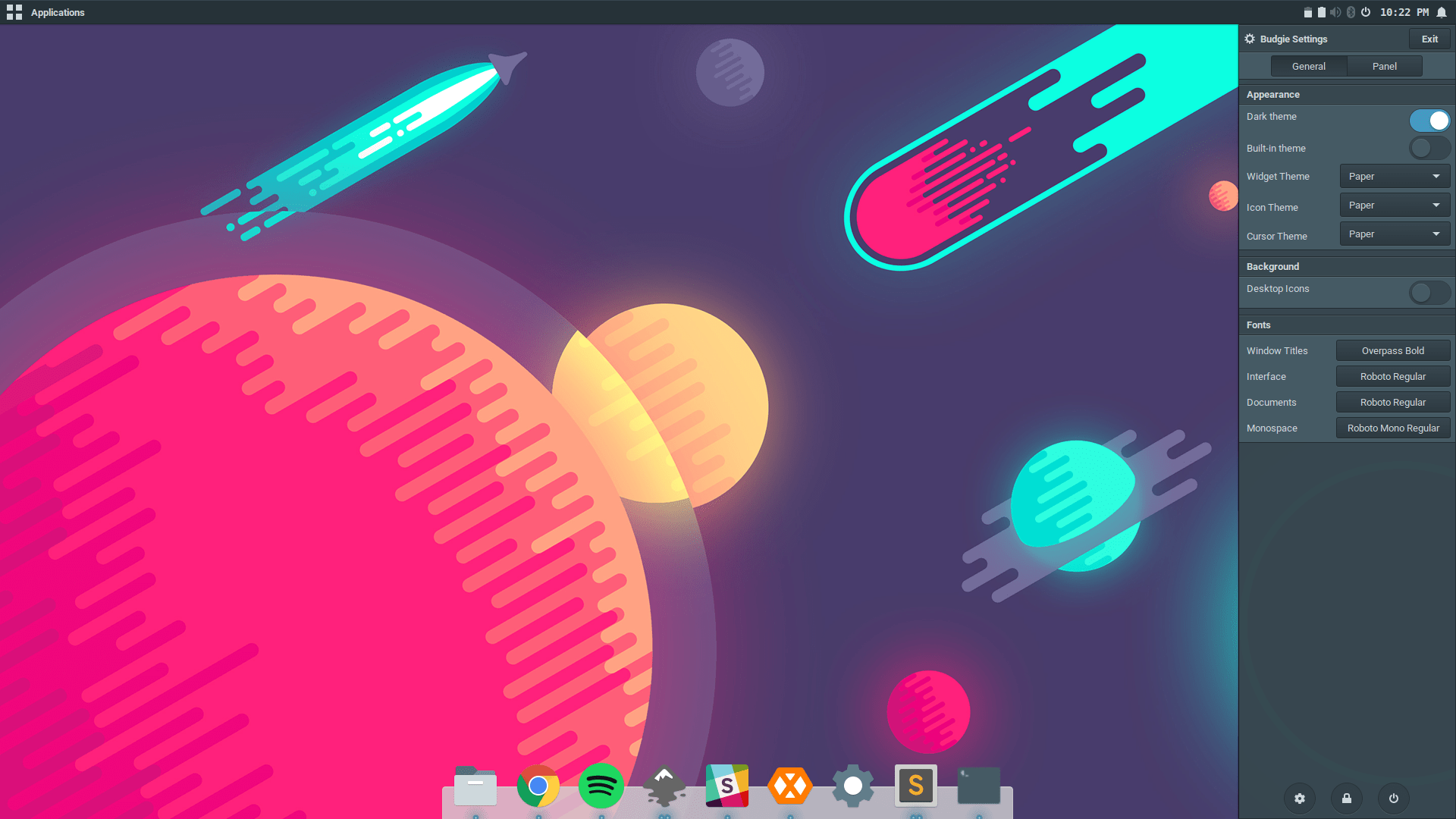Click the 10:22 PM clock
Screen dimensions: 1456x819
pos(1404,12)
